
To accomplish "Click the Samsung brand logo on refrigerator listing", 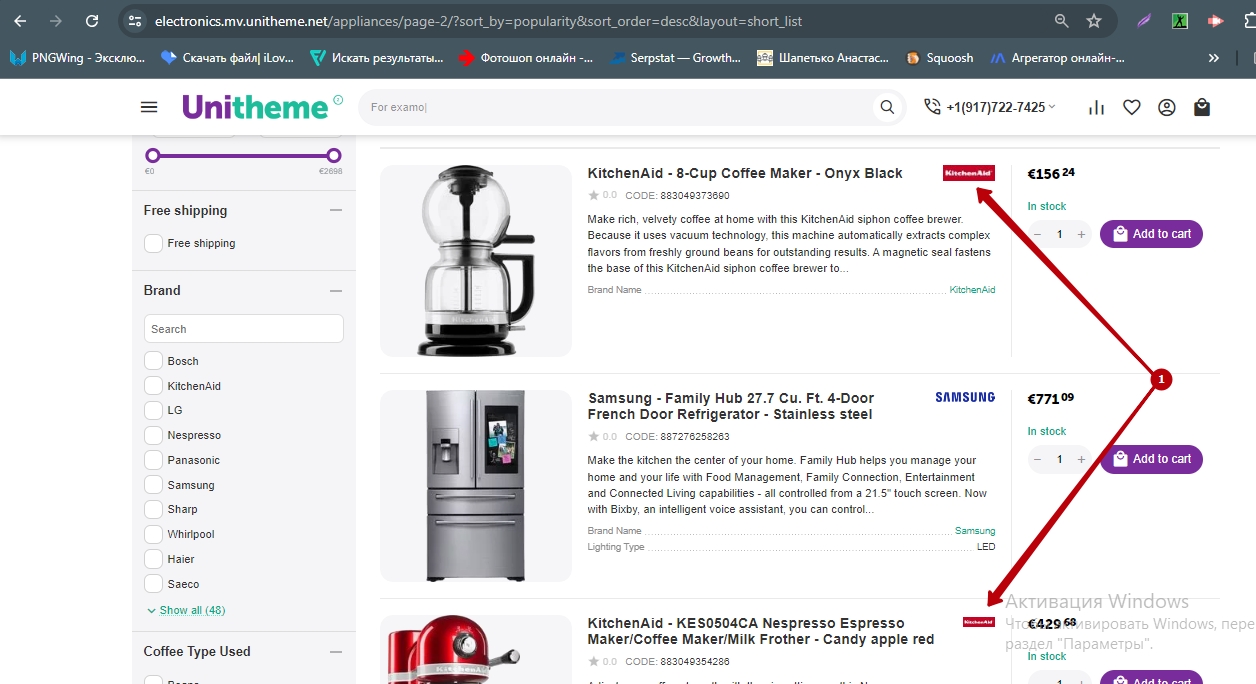I will point(965,397).
